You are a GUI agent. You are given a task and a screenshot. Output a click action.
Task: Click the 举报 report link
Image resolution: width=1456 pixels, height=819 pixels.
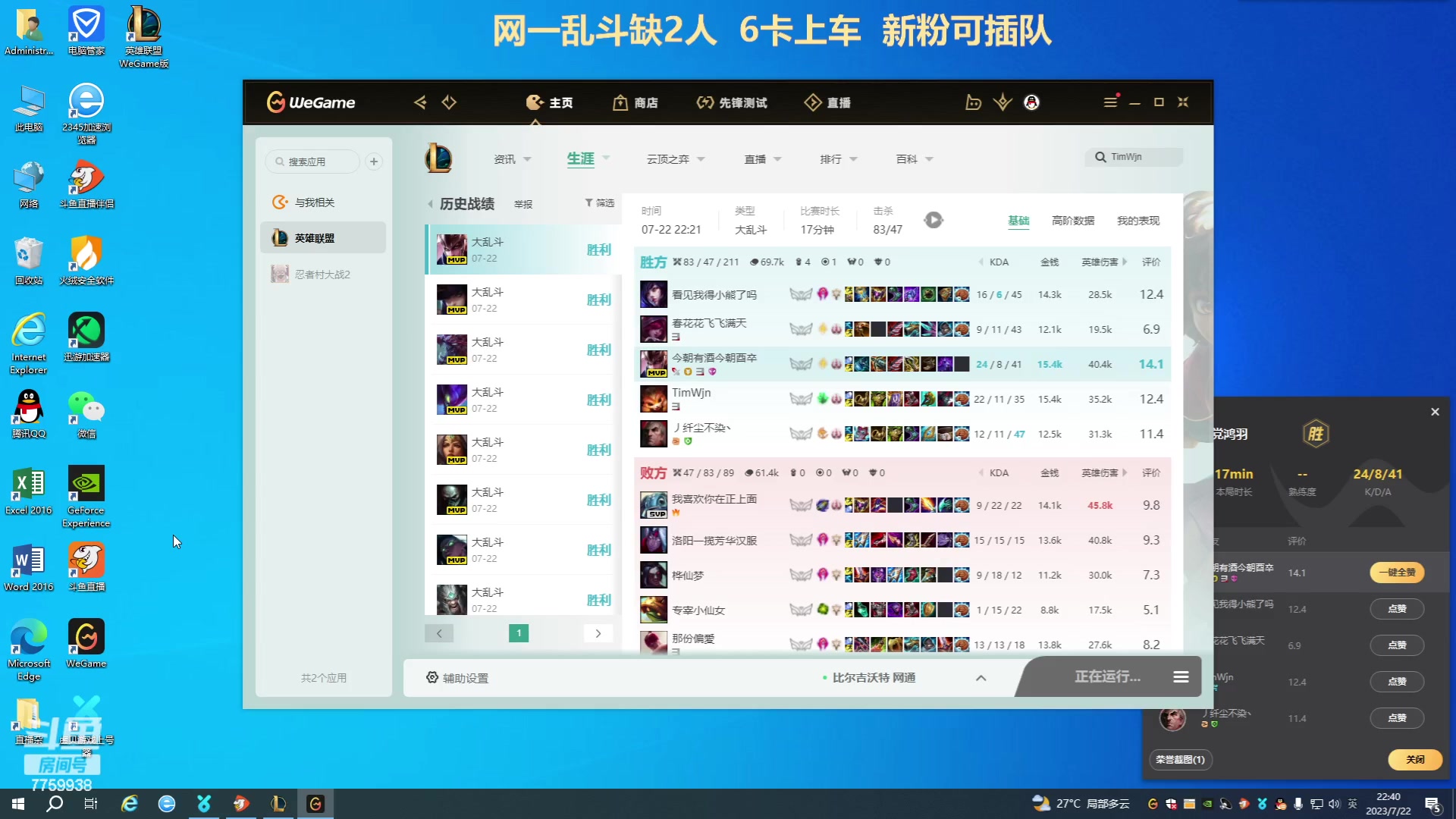[523, 205]
